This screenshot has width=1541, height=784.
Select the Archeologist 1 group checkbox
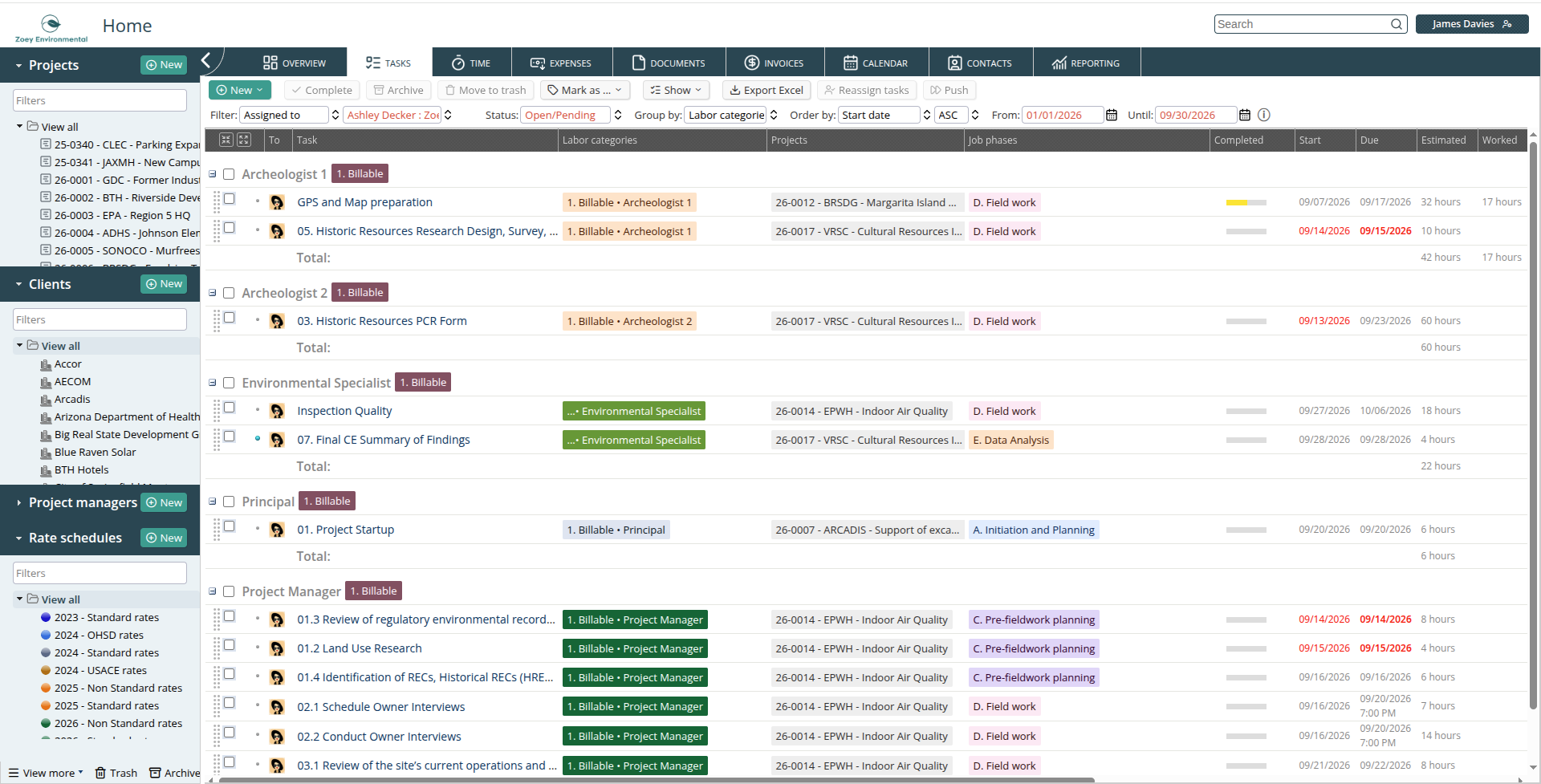(229, 174)
